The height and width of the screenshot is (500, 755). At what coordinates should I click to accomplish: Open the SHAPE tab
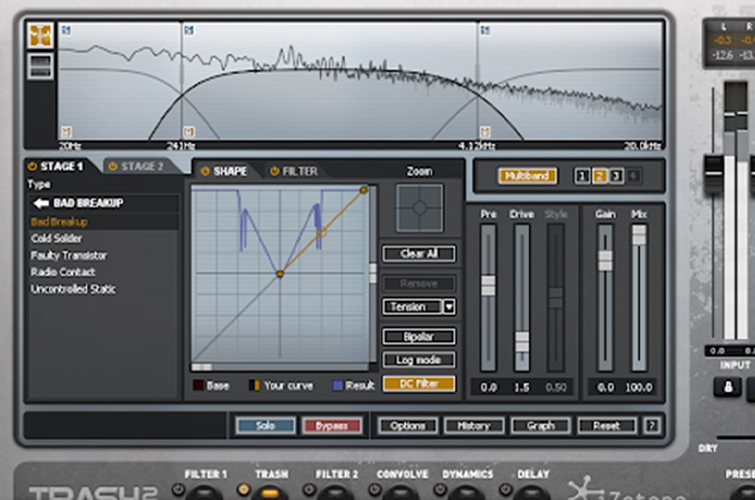coord(229,171)
